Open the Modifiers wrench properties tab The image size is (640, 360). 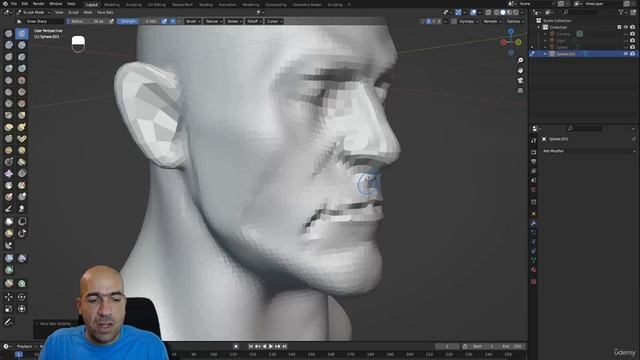[533, 223]
